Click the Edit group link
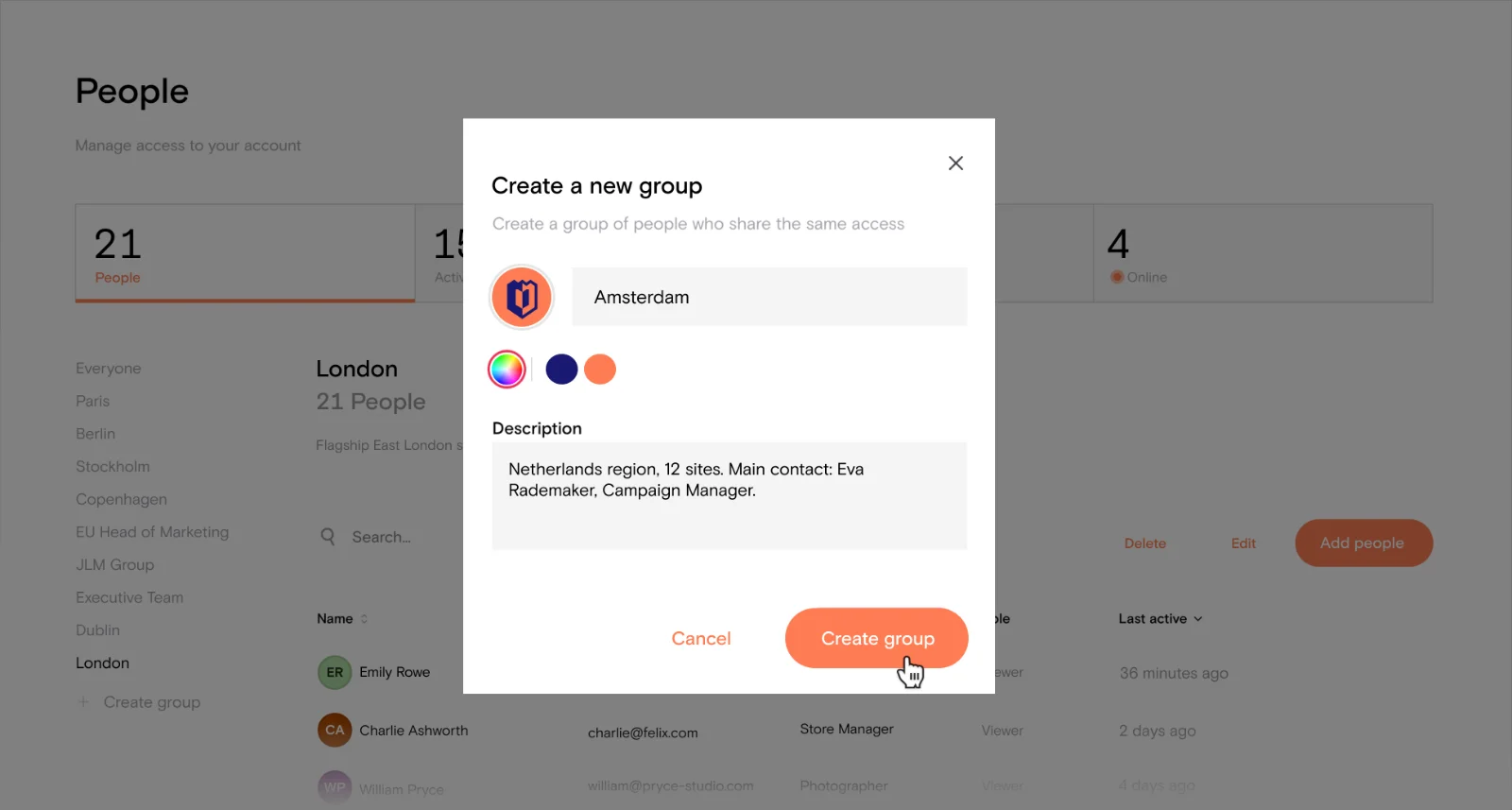 click(x=1244, y=543)
